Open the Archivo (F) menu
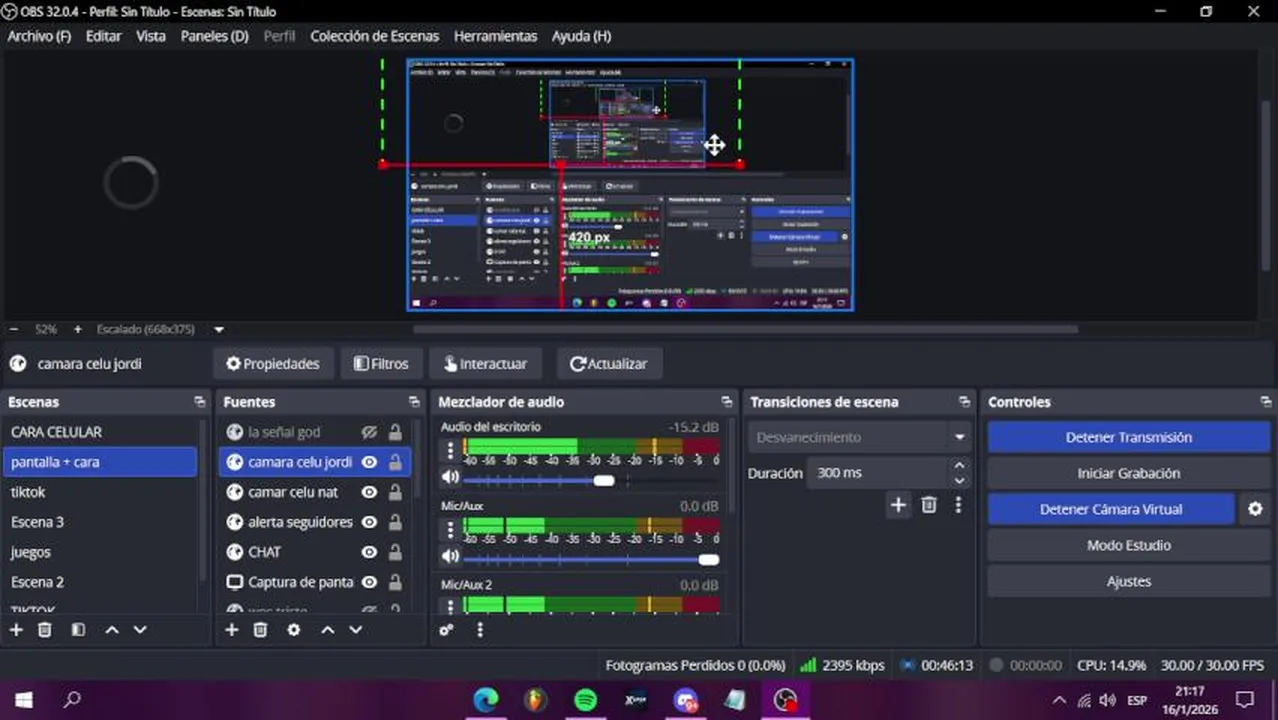 [x=39, y=36]
